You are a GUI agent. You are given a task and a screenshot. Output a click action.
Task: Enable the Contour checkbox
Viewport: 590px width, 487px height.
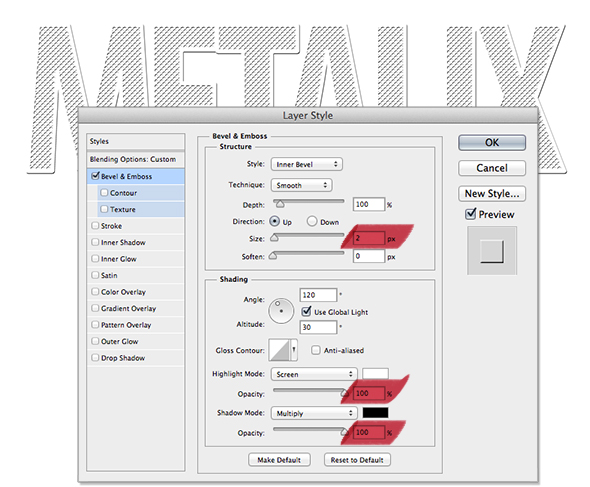click(x=104, y=193)
